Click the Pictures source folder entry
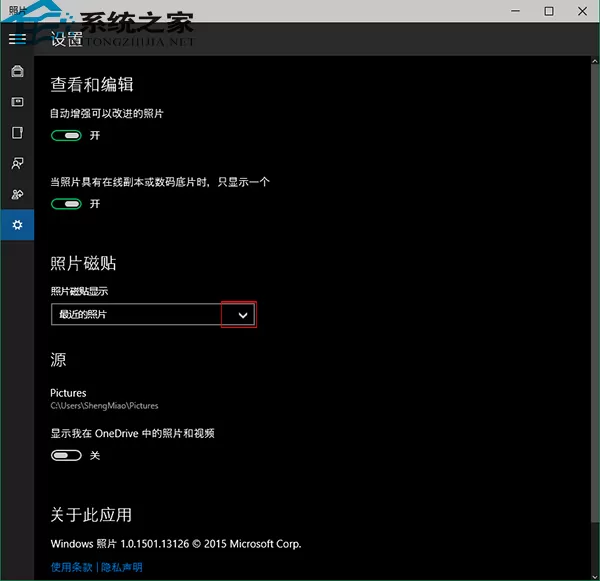This screenshot has width=600, height=581. [104, 399]
